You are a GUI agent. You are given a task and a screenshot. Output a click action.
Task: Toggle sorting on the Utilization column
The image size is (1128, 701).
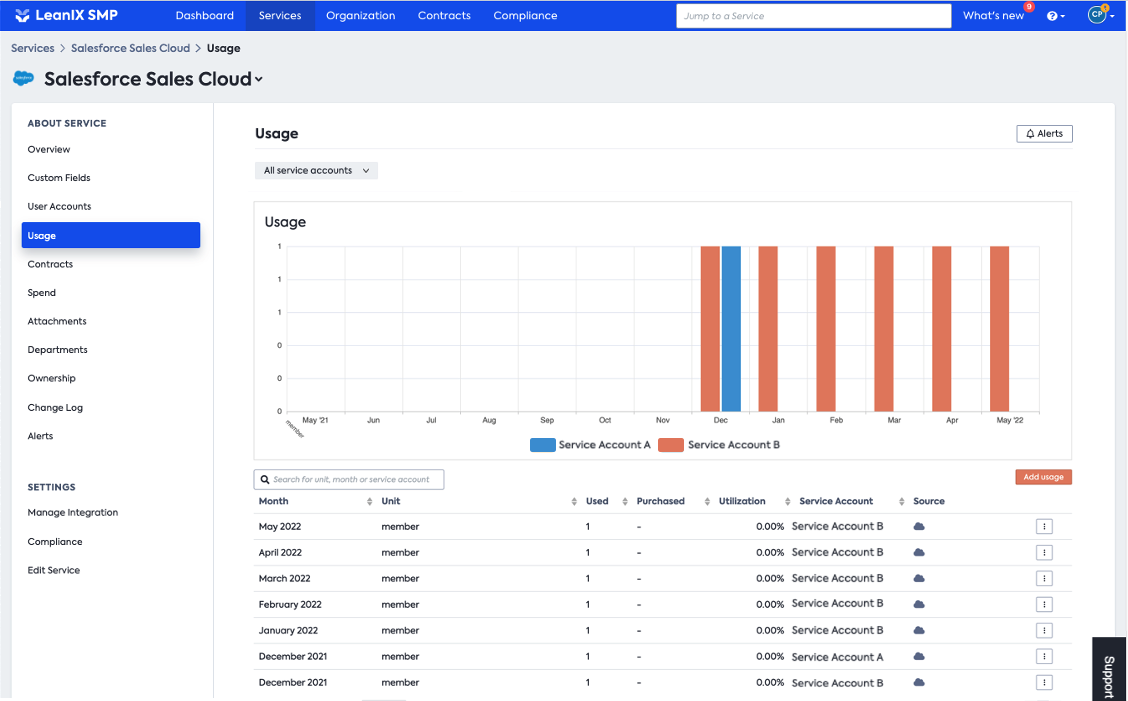787,502
